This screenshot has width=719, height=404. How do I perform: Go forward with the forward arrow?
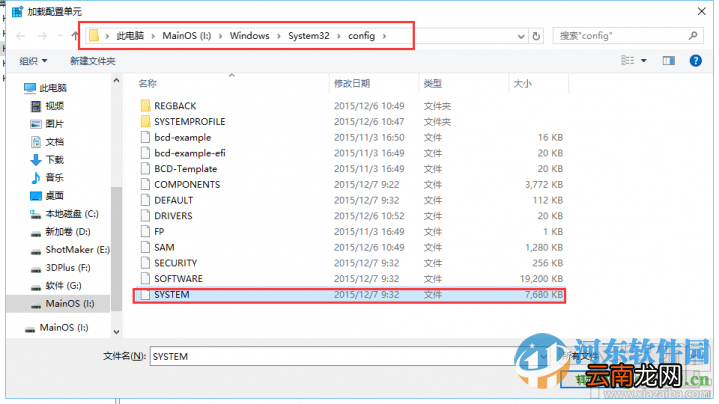[x=42, y=36]
